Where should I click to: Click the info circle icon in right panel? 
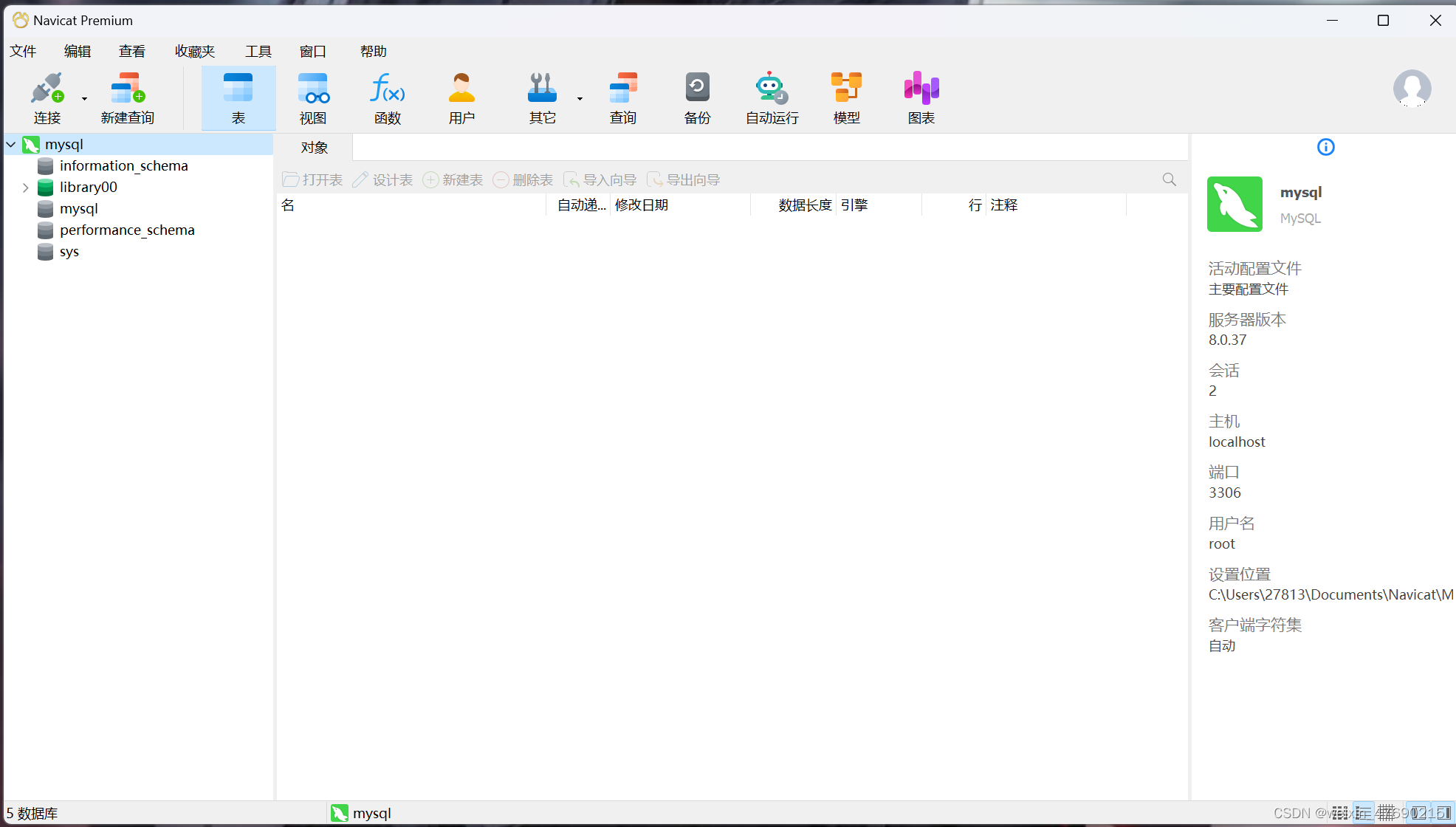(1325, 147)
